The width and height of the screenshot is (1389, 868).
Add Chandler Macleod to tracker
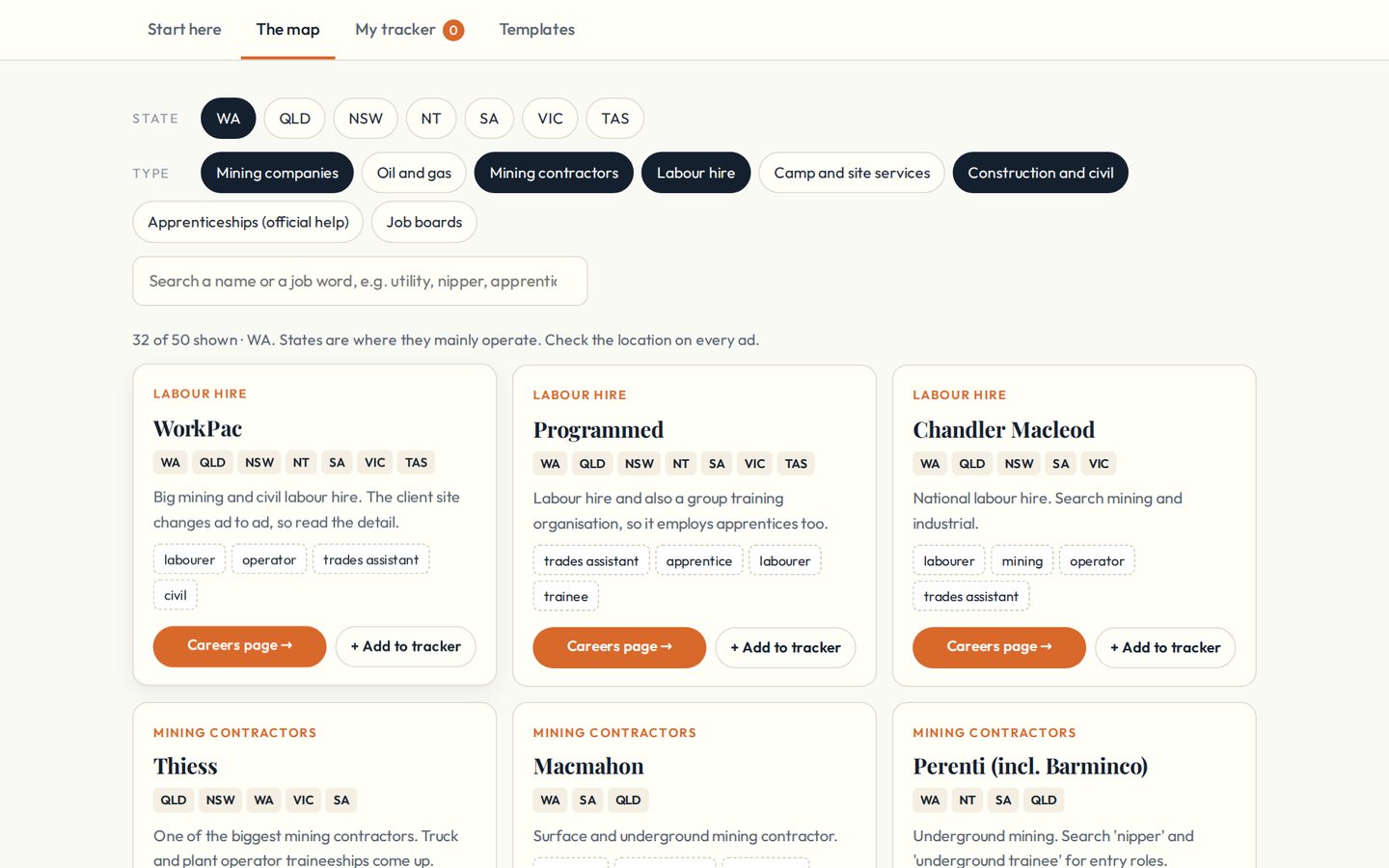1165,647
